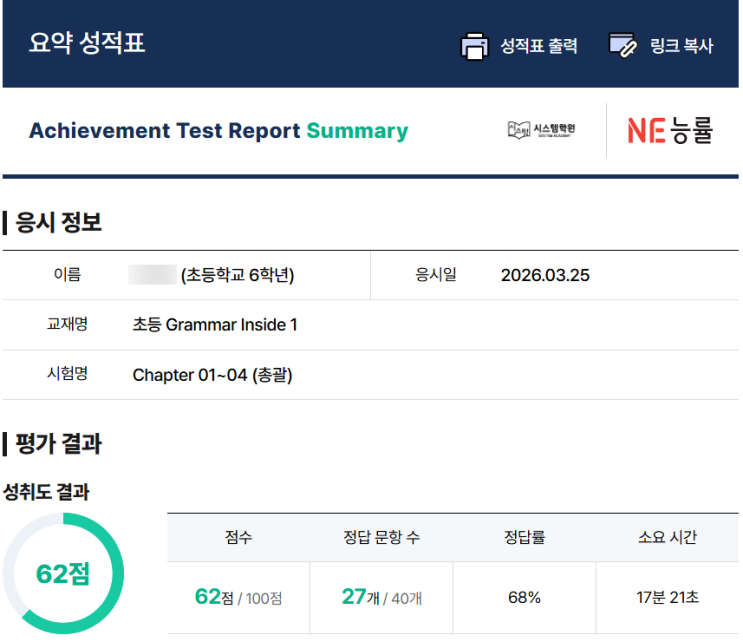
Task: Click the 응시 정보 section heading
Action: [58, 222]
